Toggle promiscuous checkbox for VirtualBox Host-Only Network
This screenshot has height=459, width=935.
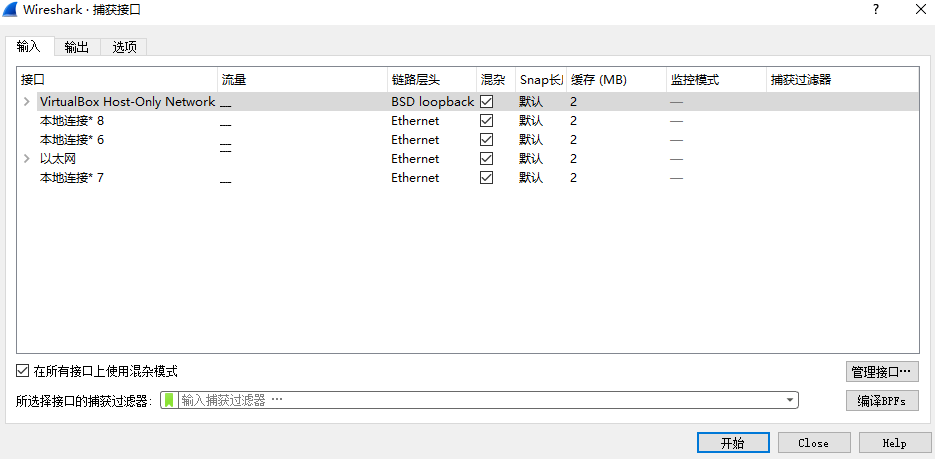click(x=487, y=101)
